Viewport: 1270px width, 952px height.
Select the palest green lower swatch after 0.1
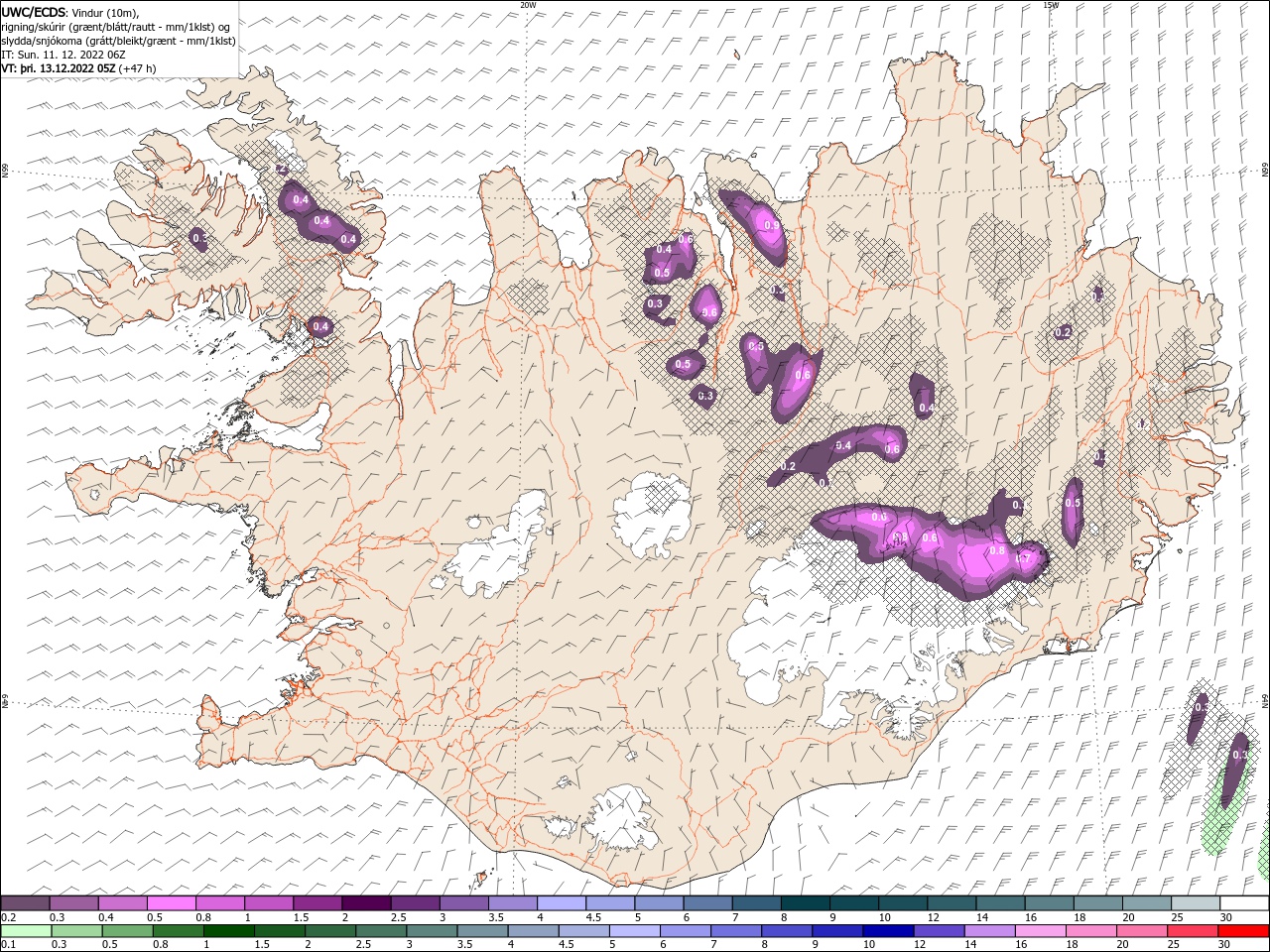click(x=26, y=931)
